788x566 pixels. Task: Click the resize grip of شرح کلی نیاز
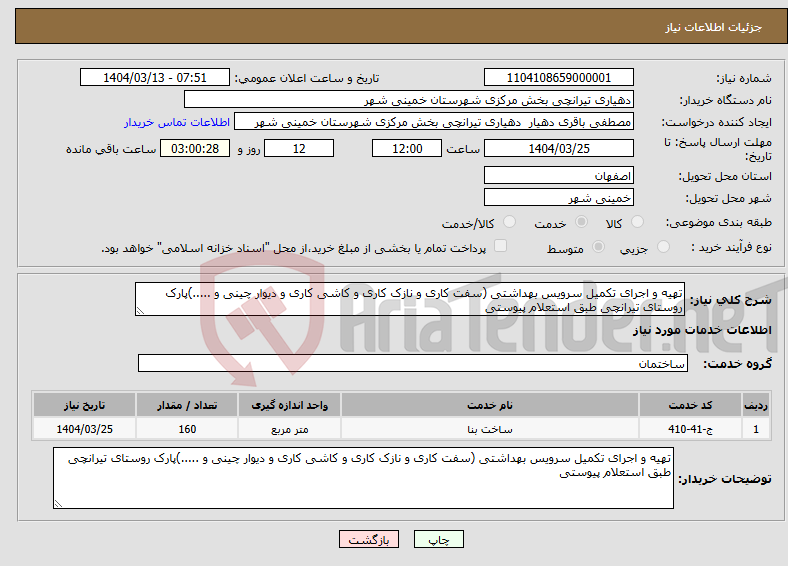(140, 311)
